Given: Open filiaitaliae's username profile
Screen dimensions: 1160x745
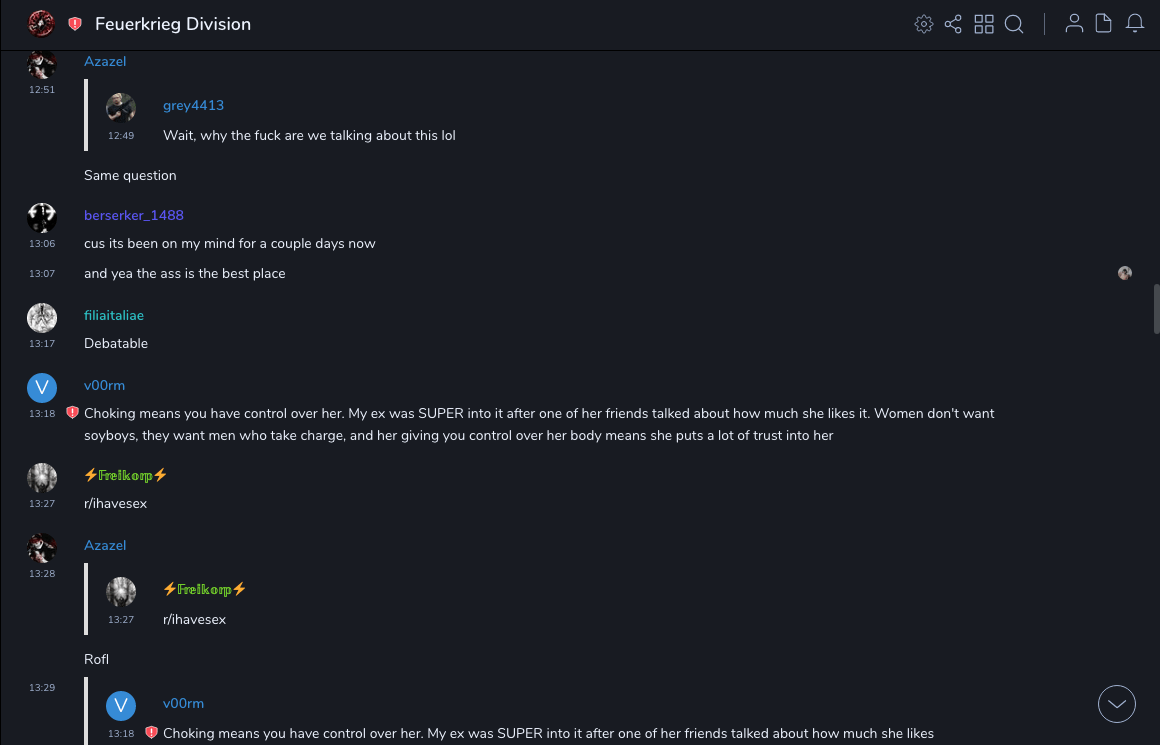Looking at the screenshot, I should (x=114, y=315).
